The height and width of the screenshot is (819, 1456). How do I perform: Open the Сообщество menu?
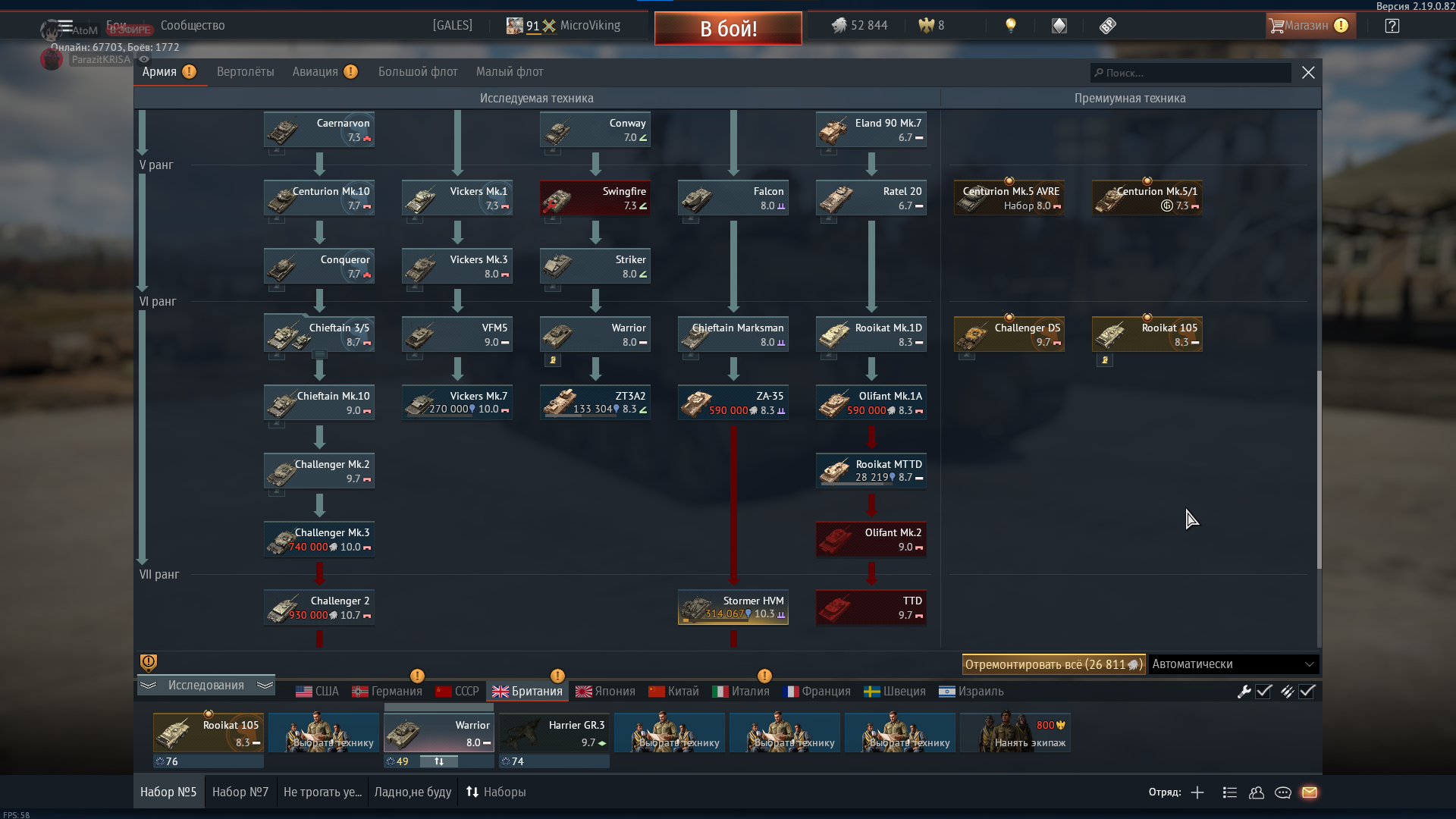193,26
